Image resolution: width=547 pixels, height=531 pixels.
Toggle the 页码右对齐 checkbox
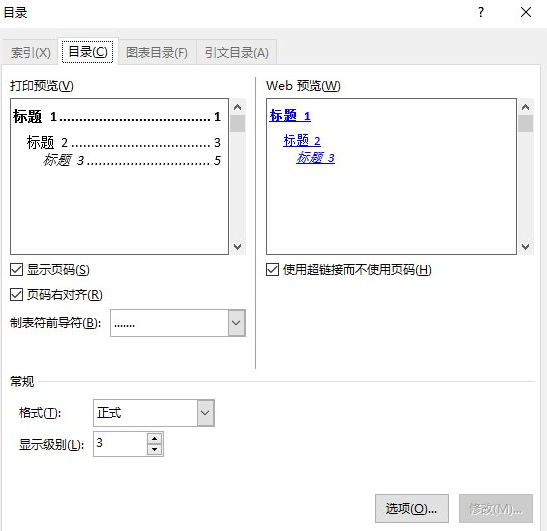[x=16, y=295]
